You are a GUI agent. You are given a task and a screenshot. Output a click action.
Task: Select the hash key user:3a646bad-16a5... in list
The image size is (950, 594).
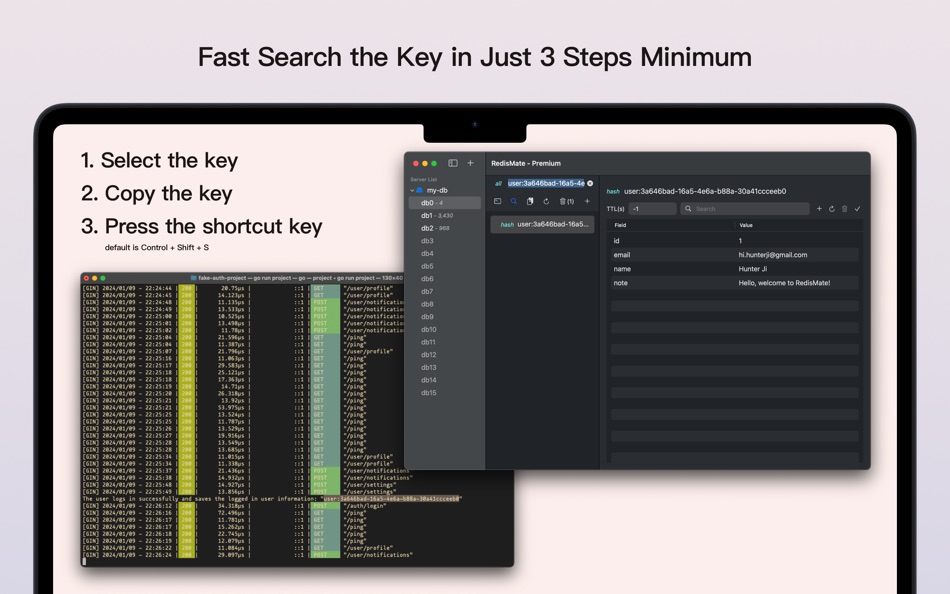tap(542, 224)
